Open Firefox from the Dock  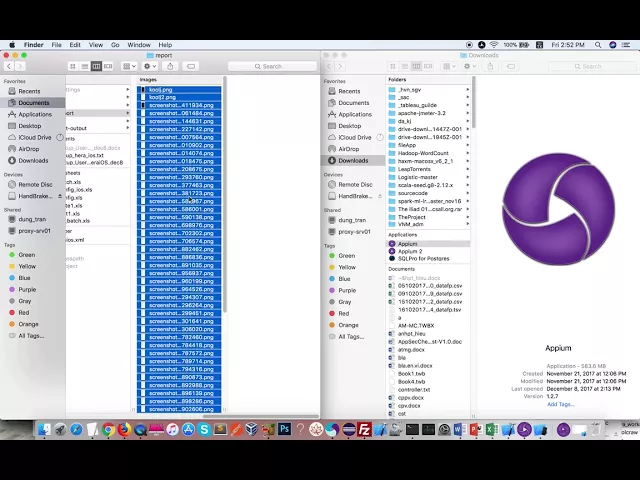pyautogui.click(x=124, y=429)
